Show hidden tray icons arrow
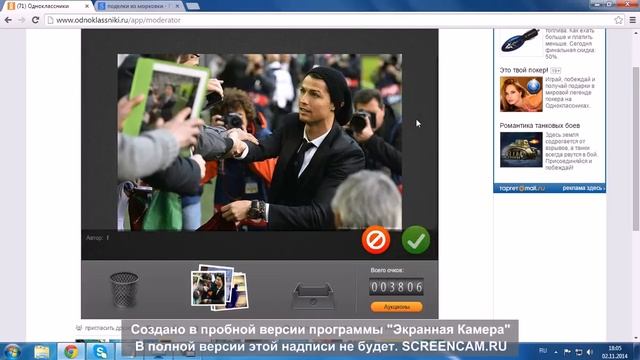640x360 pixels. [556, 351]
